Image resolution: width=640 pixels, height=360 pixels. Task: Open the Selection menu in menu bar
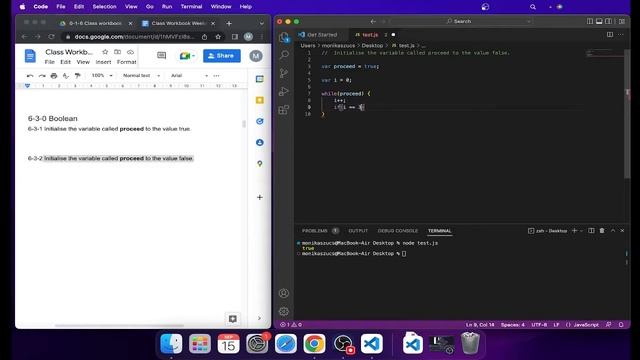tap(104, 7)
